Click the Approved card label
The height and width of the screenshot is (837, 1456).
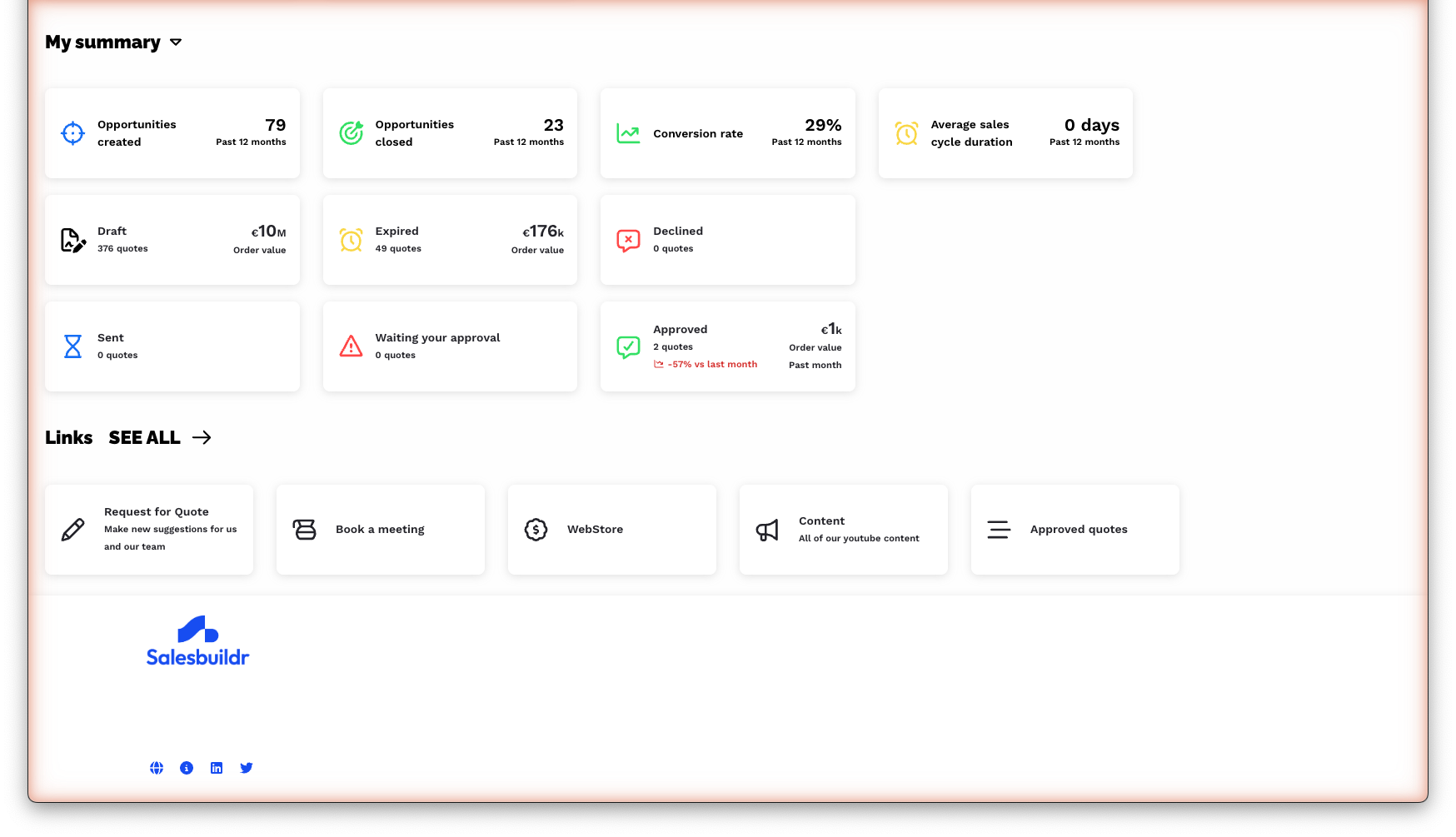coord(681,330)
